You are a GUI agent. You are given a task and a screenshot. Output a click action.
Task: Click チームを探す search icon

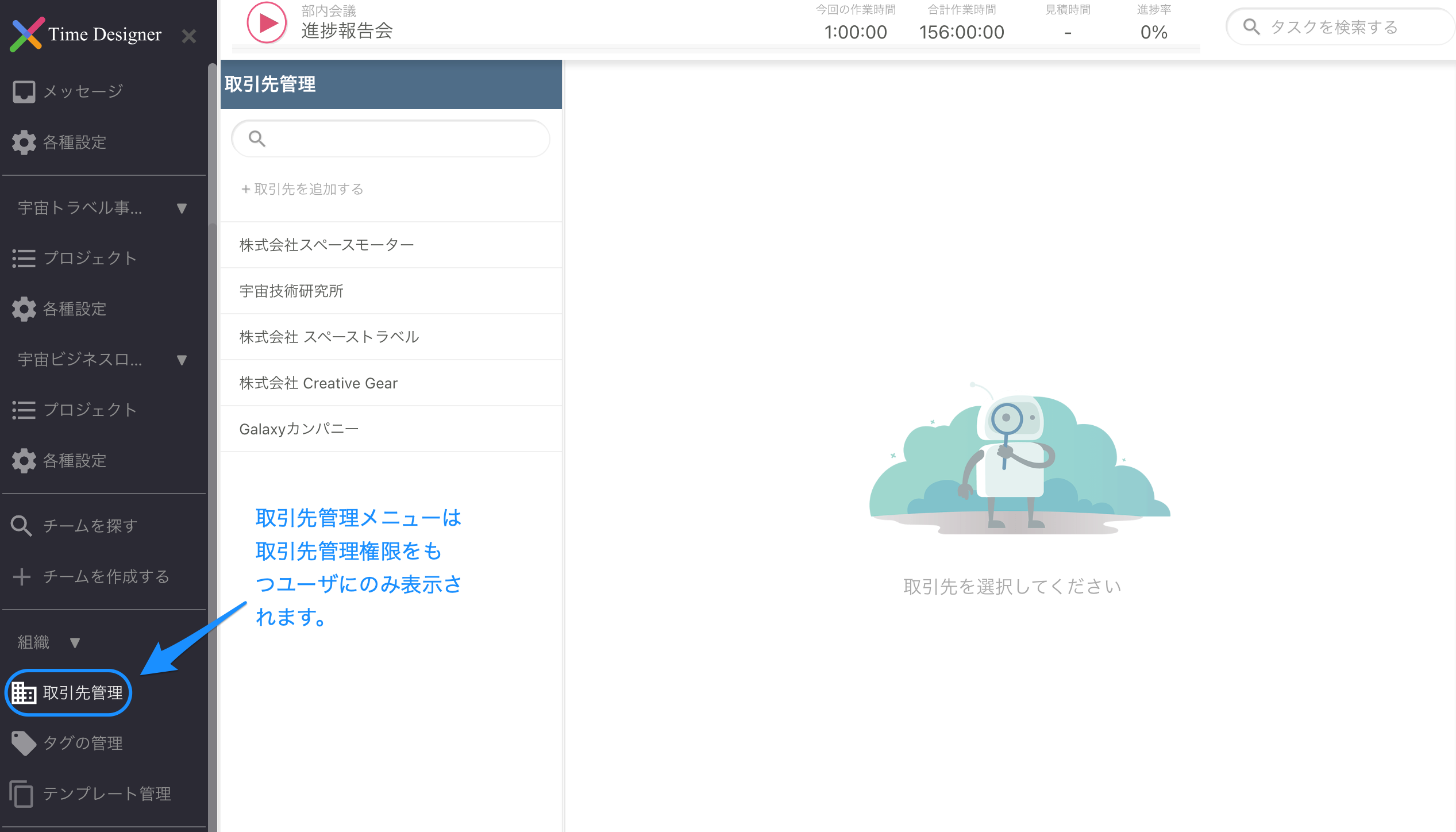tap(22, 526)
